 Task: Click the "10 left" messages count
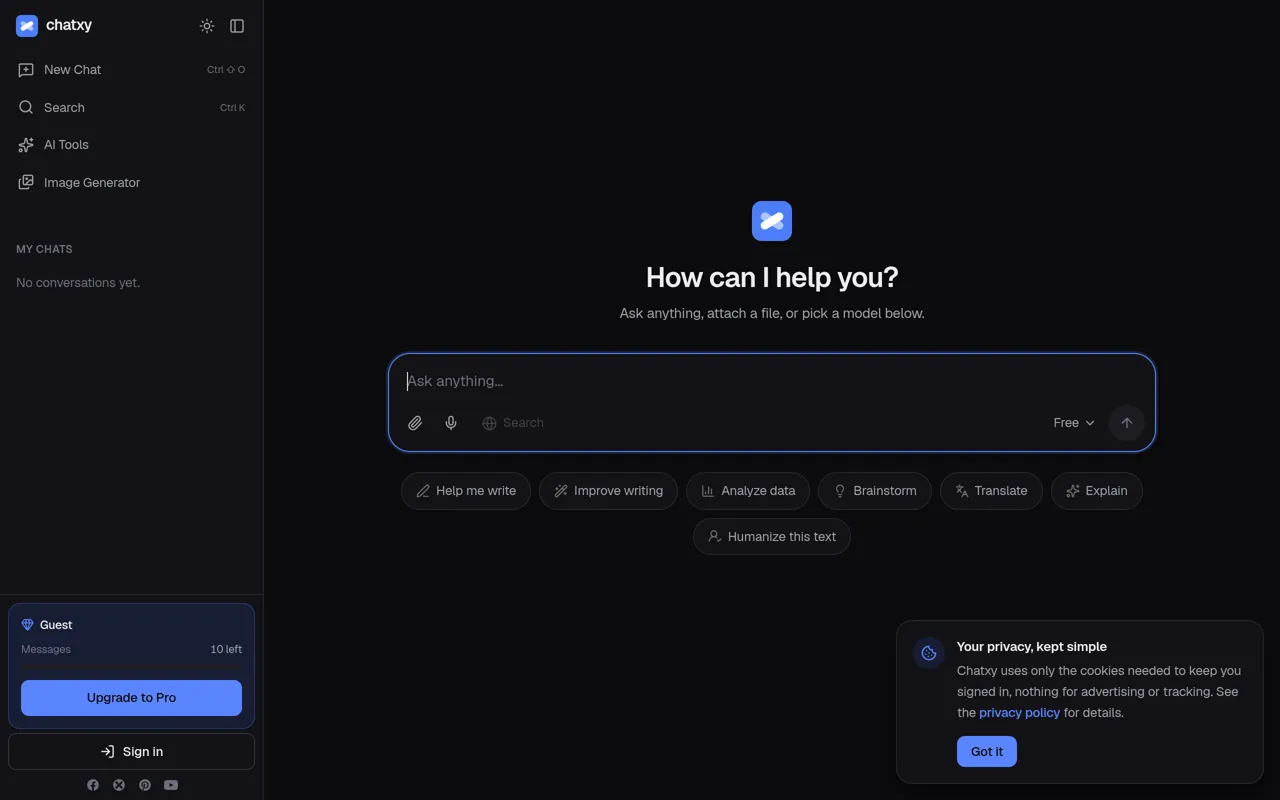click(226, 650)
